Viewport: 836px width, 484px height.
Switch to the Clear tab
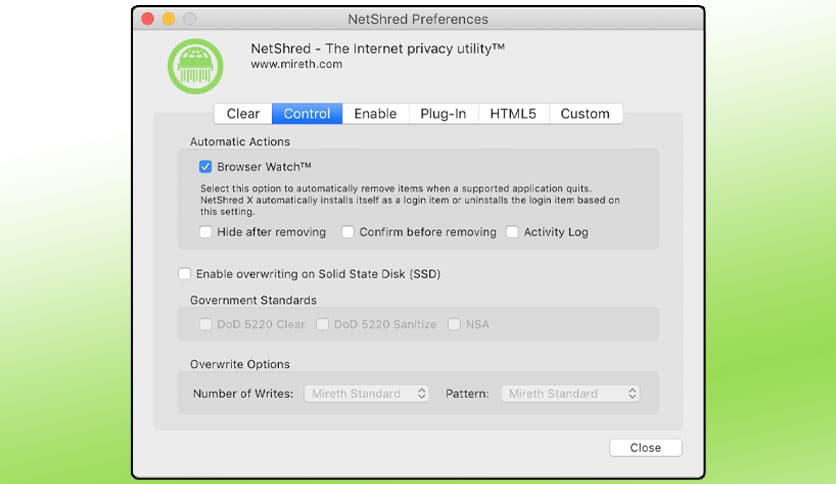(243, 114)
